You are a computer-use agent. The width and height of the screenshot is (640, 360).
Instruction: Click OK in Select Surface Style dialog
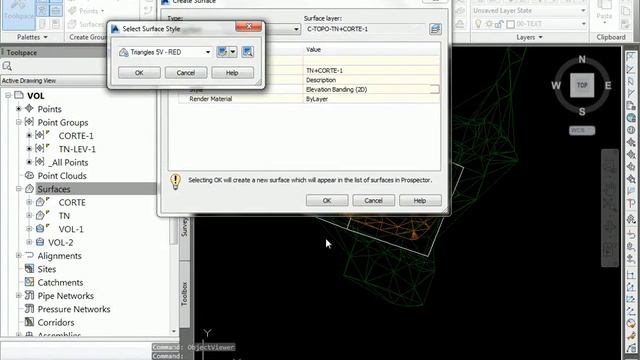[x=139, y=73]
